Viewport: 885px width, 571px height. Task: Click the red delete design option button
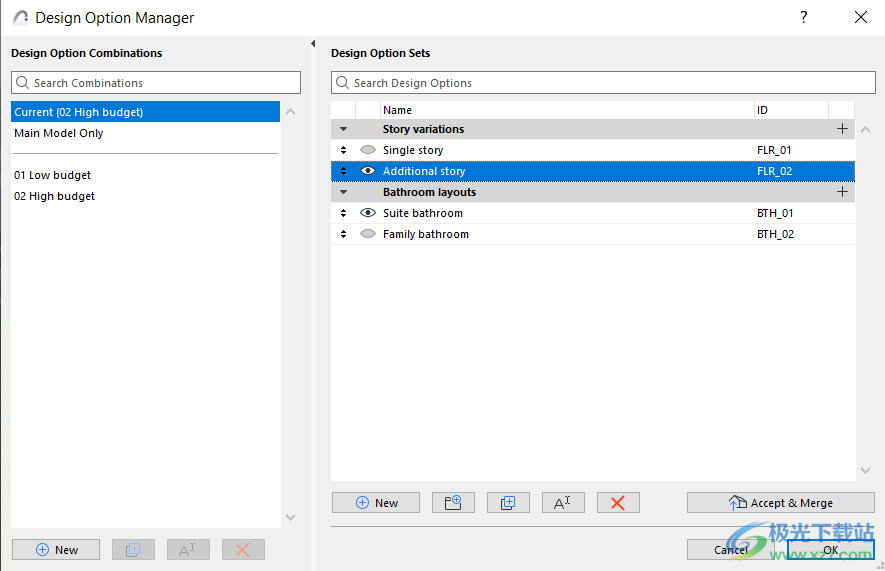pos(618,503)
